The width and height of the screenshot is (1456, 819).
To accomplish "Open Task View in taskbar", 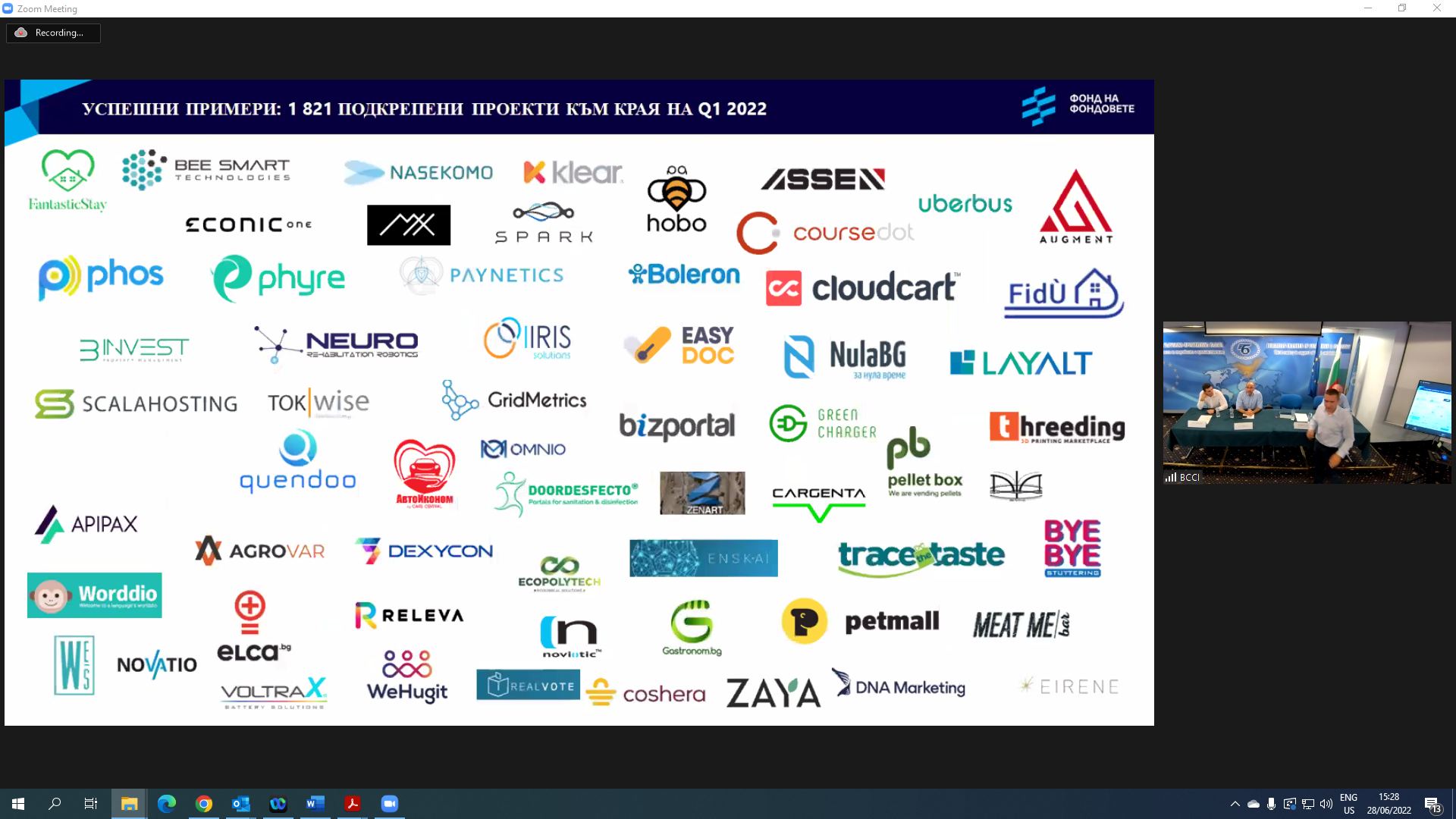I will point(91,804).
